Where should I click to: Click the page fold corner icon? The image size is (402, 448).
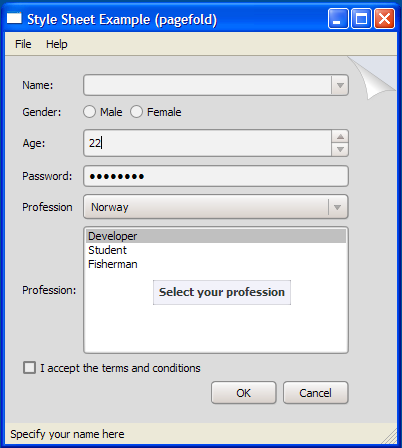coord(373,77)
